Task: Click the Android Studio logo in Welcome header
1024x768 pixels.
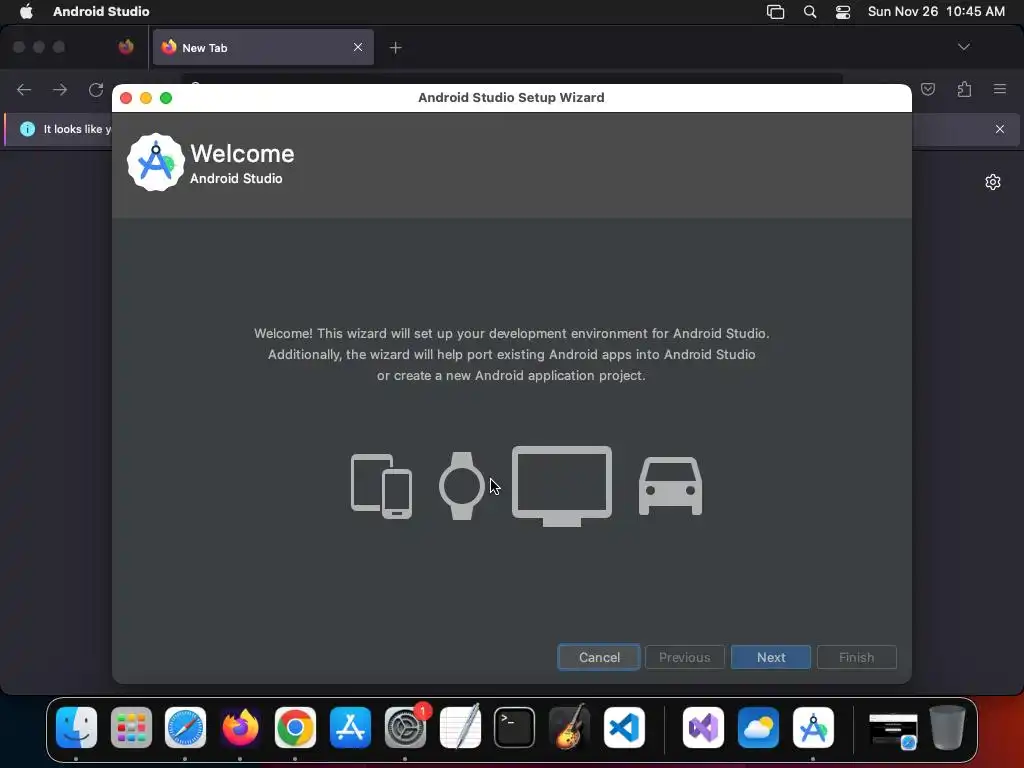Action: [x=155, y=163]
